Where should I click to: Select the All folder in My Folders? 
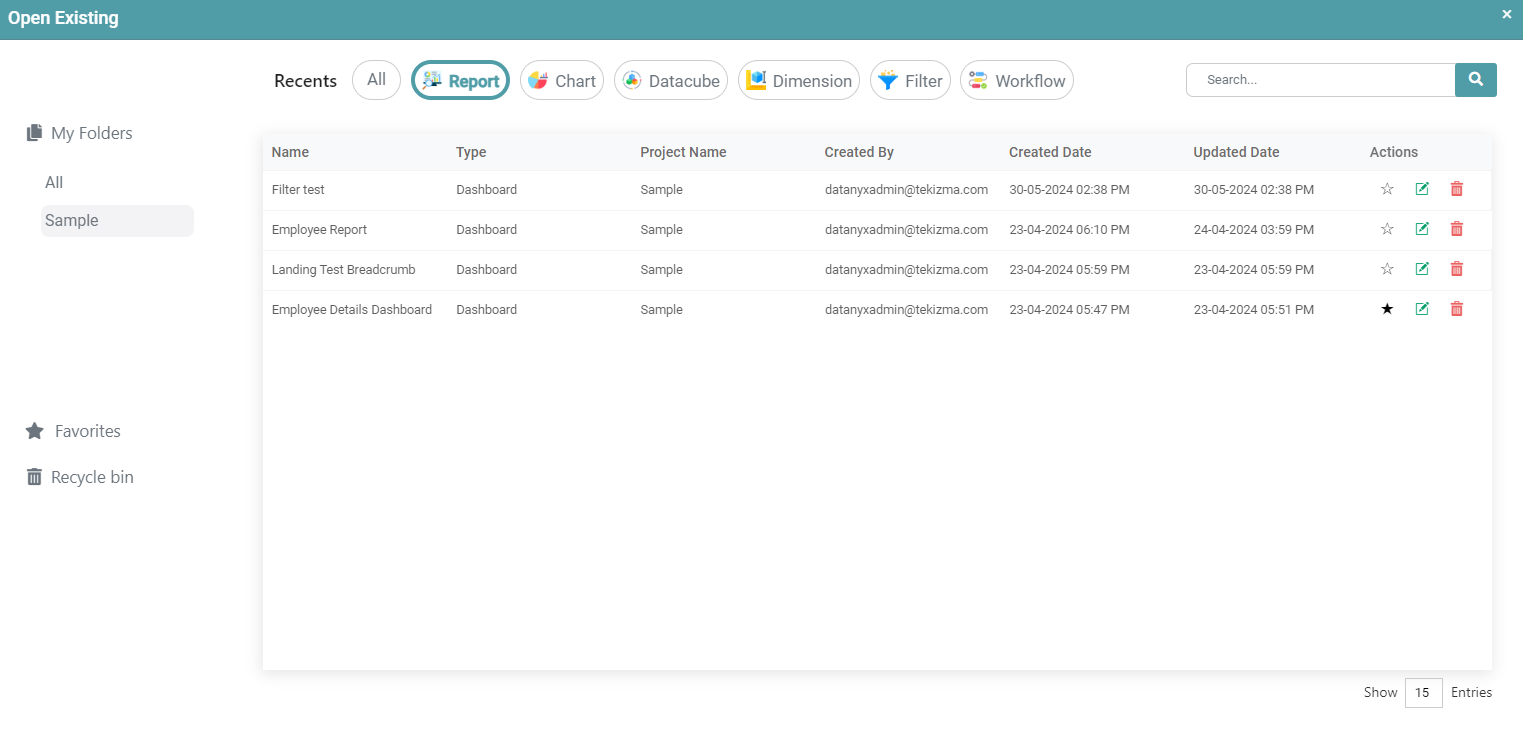(54, 182)
